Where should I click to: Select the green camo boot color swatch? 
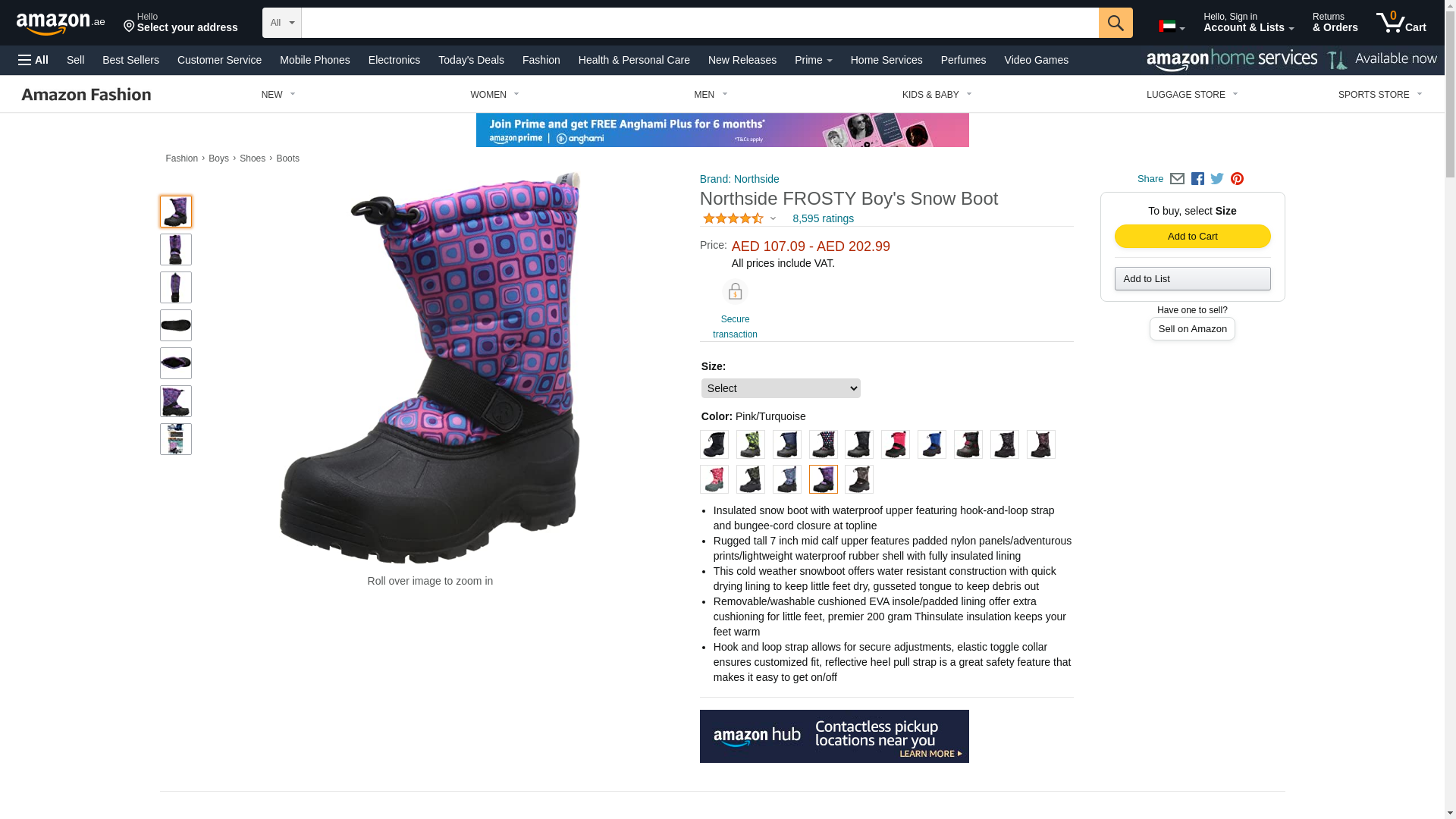[750, 444]
